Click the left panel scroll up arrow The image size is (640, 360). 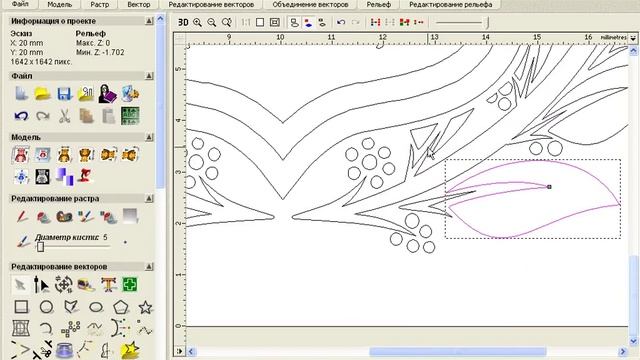tap(160, 19)
